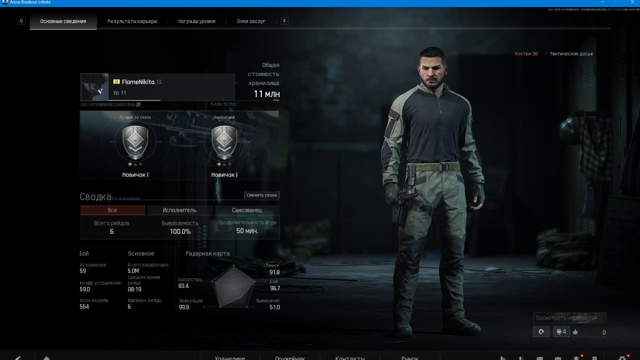The image size is (640, 360).
Task: Click the Сменить сезон button
Action: pyautogui.click(x=262, y=195)
